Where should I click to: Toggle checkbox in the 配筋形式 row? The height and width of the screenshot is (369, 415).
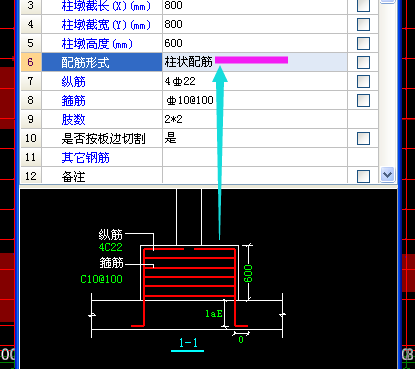click(363, 62)
